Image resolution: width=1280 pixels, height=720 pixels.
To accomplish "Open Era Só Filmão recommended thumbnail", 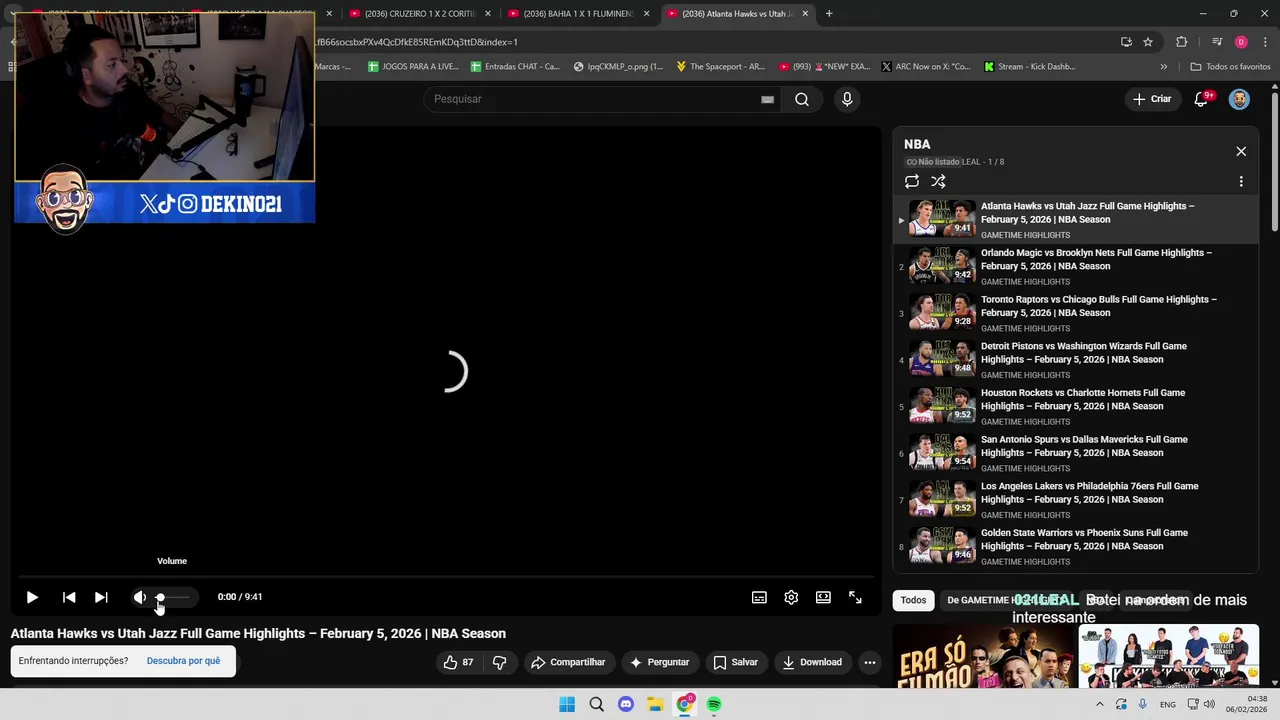I will [982, 657].
